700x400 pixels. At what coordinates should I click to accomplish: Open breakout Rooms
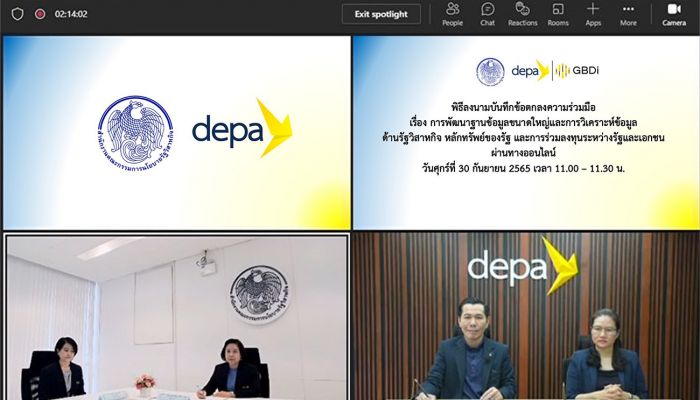[x=558, y=14]
